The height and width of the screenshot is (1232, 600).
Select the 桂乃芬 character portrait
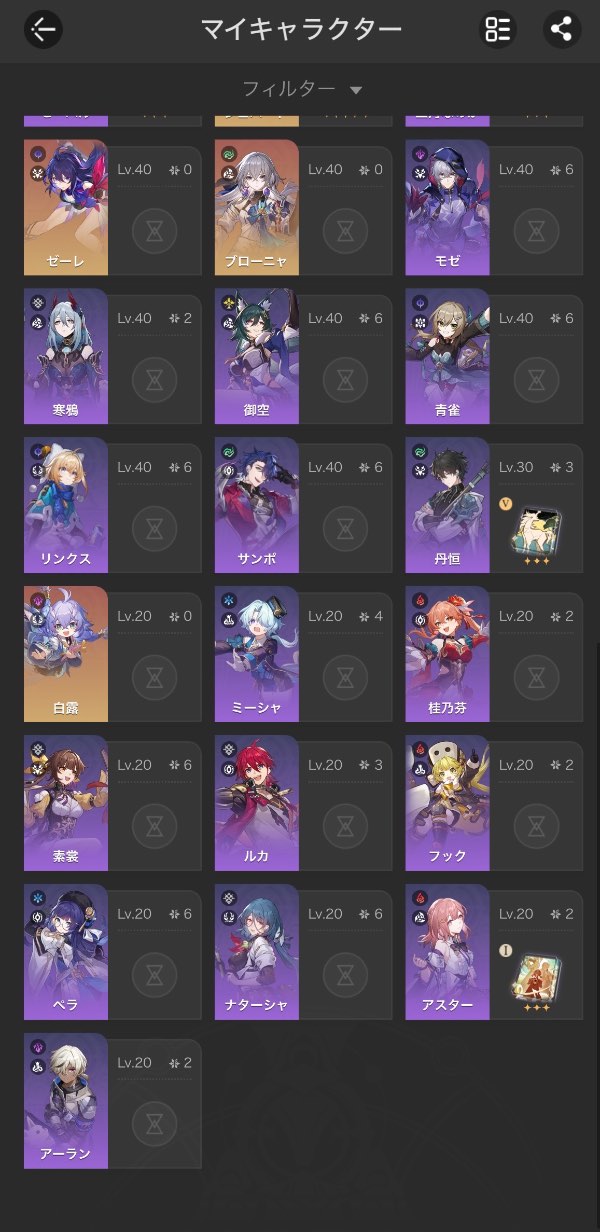click(447, 653)
